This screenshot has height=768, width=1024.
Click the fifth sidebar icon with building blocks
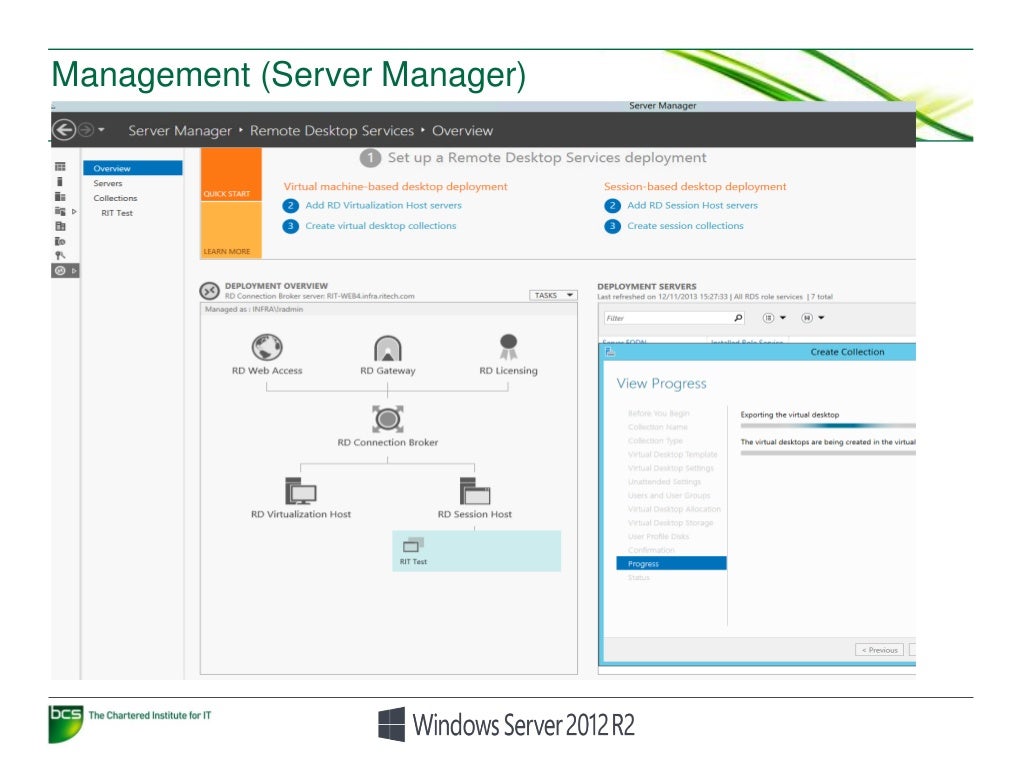pyautogui.click(x=60, y=226)
